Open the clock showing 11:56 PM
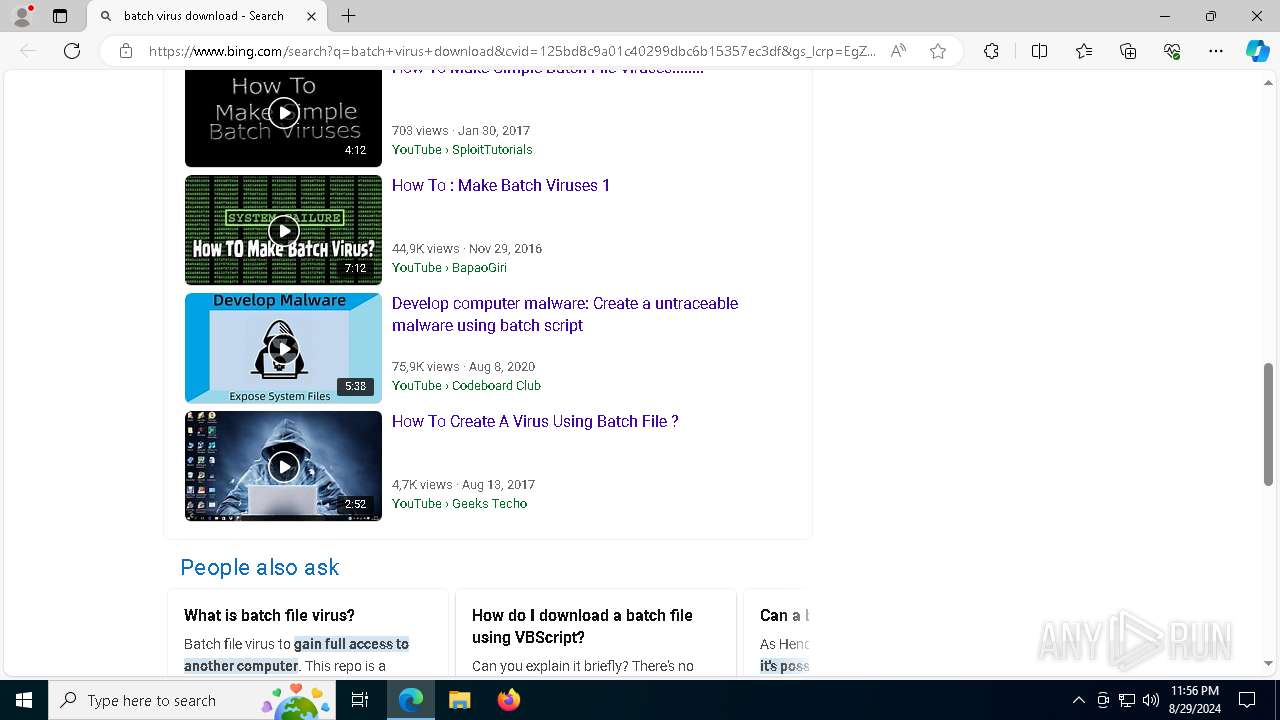Image resolution: width=1280 pixels, height=720 pixels. point(1194,700)
